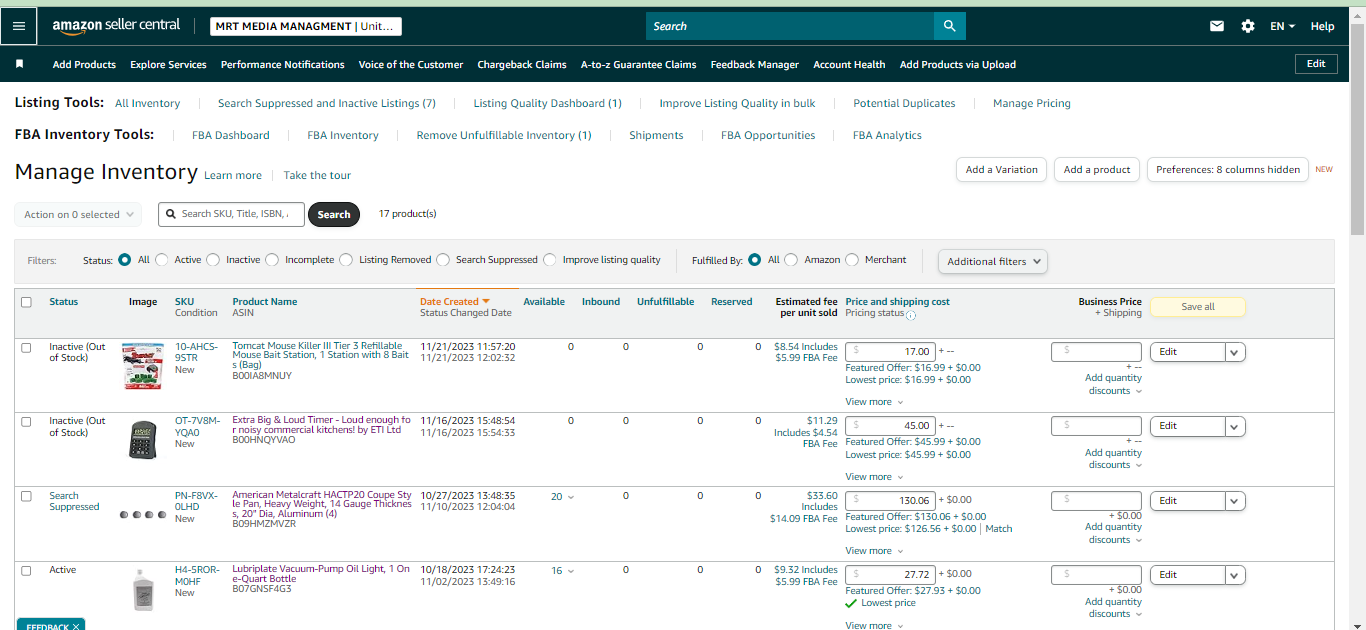Open the Tomcat Mouse Killer product image
This screenshot has height=630, width=1366.
[x=142, y=366]
